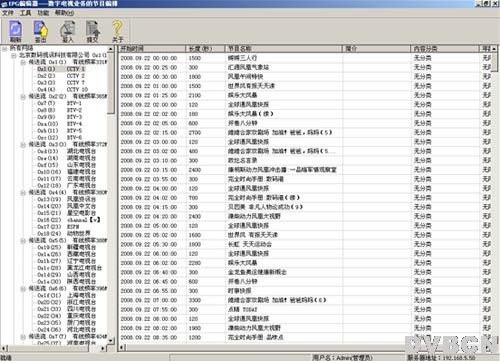Click the tree panel scroll-down arrow

pyautogui.click(x=111, y=341)
